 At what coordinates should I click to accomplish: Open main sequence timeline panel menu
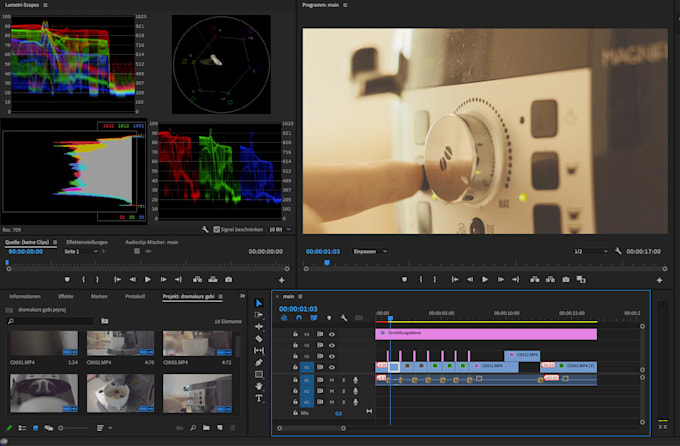point(300,296)
